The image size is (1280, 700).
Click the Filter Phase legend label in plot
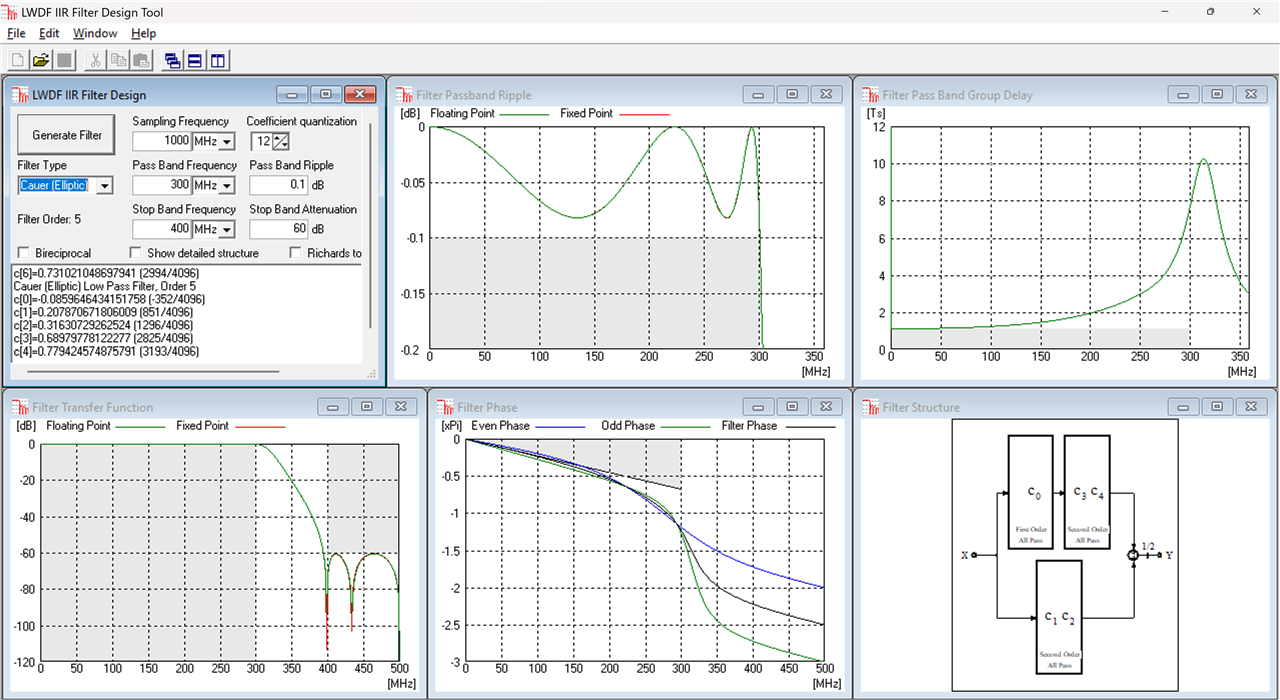click(x=749, y=426)
